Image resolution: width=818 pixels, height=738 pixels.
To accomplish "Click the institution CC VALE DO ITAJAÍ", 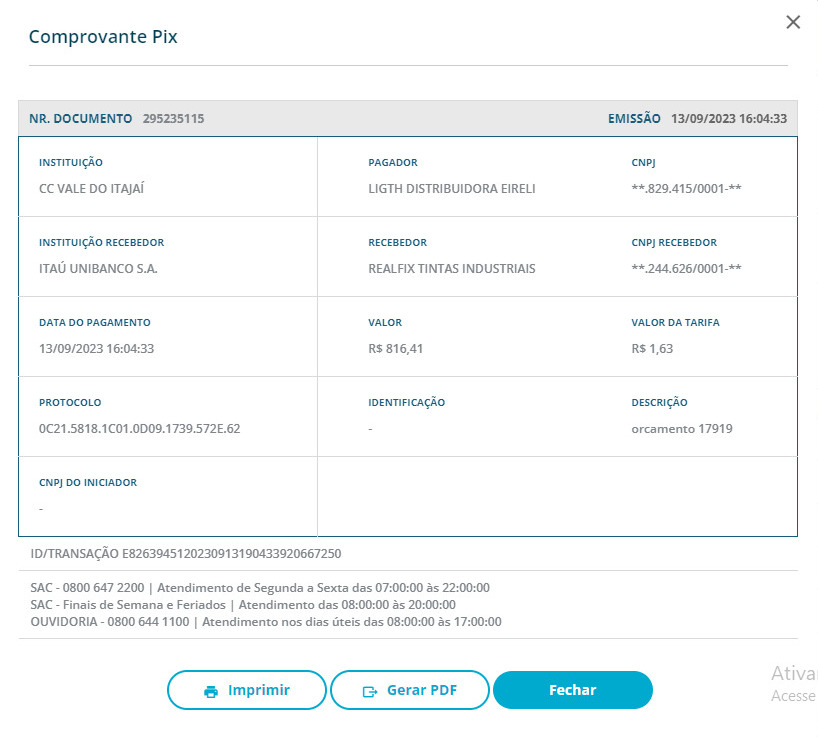I will pos(85,189).
